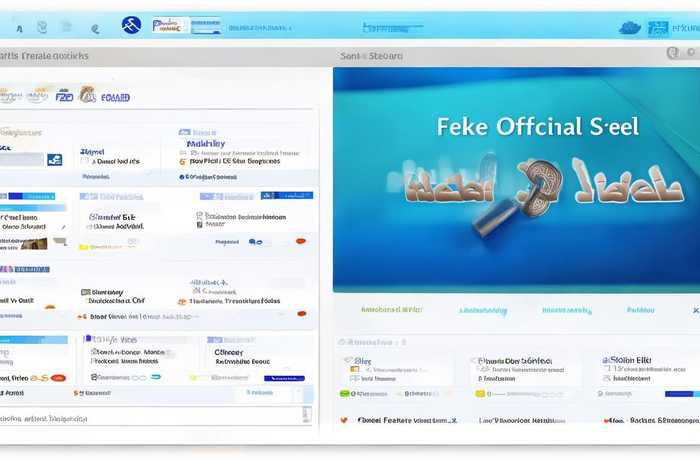This screenshot has height=470, width=700.
Task: Toggle the blue switch in the middle-right card
Action: click(256, 241)
